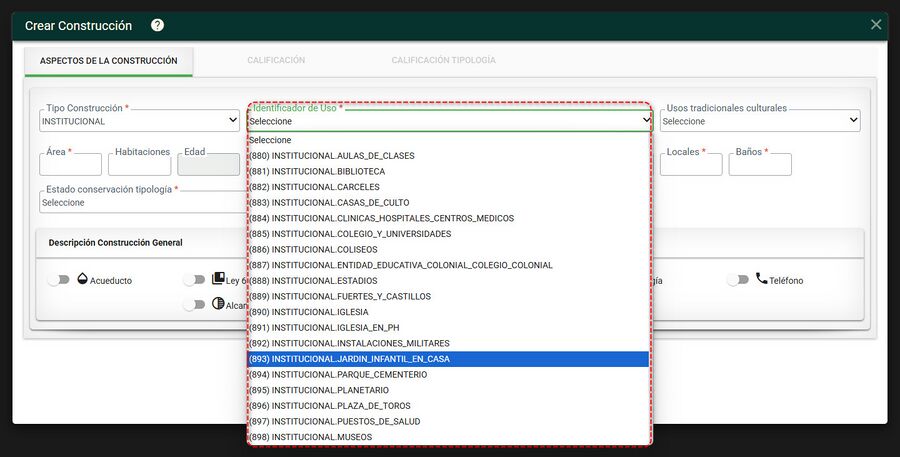Select option (888) ESTADIOS
The image size is (900, 457).
pos(448,281)
